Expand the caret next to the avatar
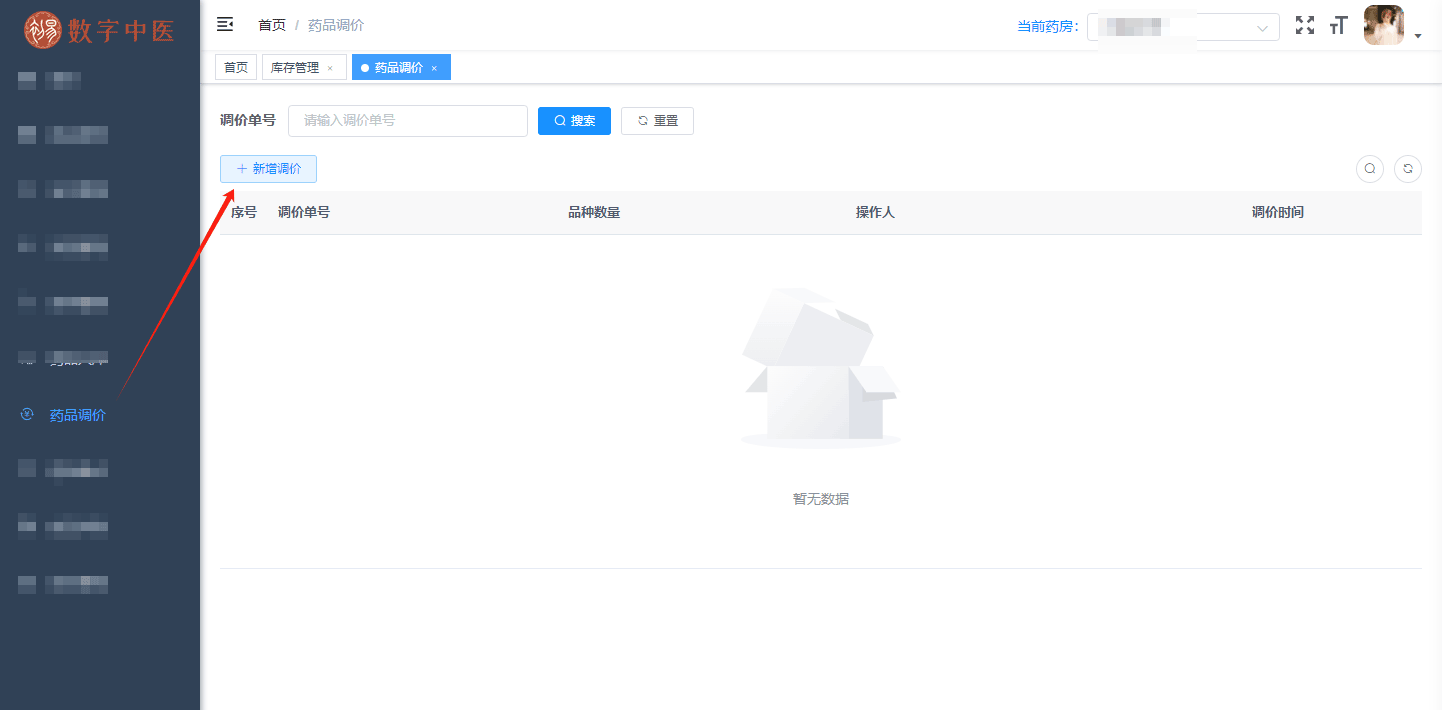The width and height of the screenshot is (1442, 710). (x=1418, y=36)
